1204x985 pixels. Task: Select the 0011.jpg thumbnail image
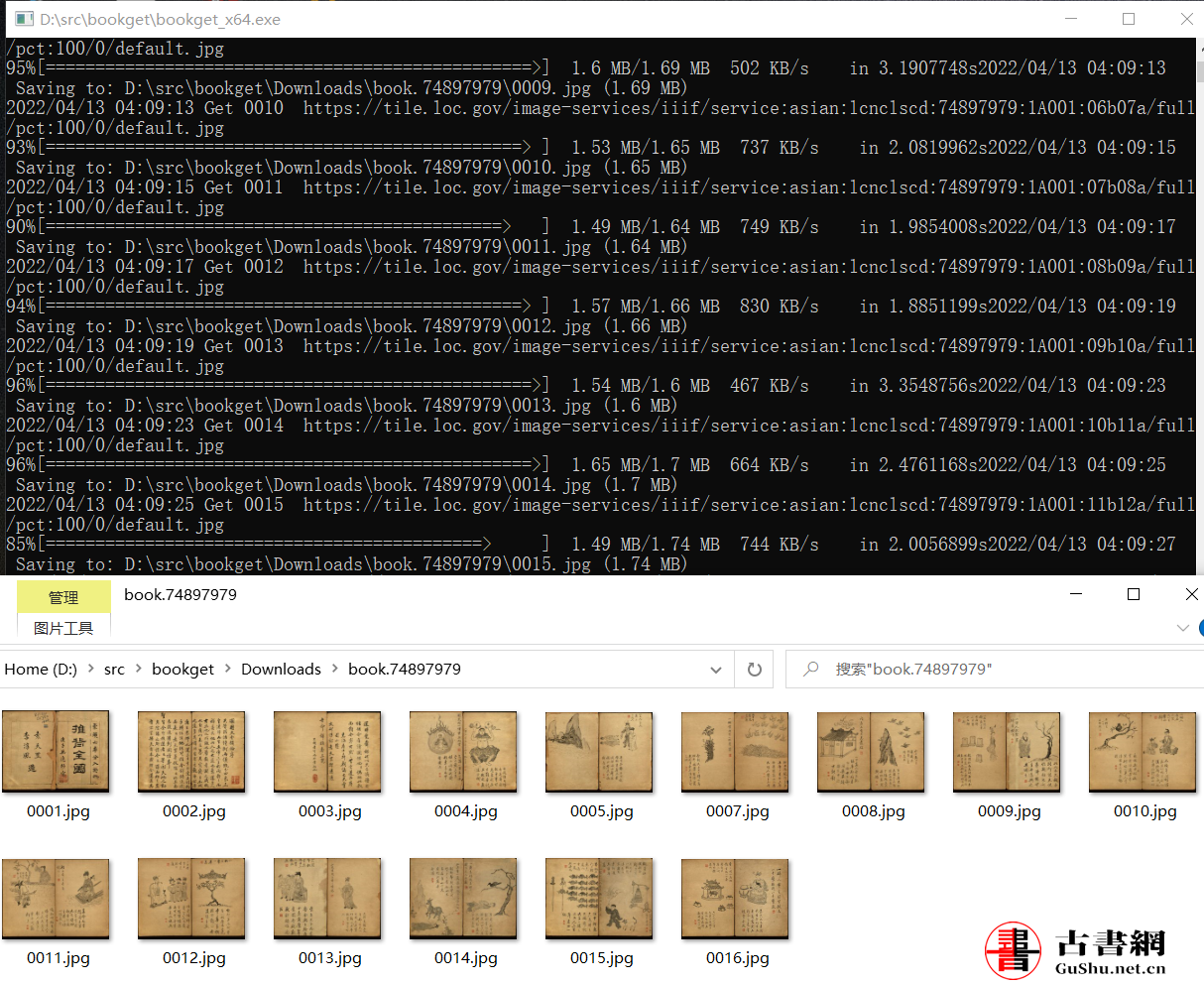click(56, 899)
